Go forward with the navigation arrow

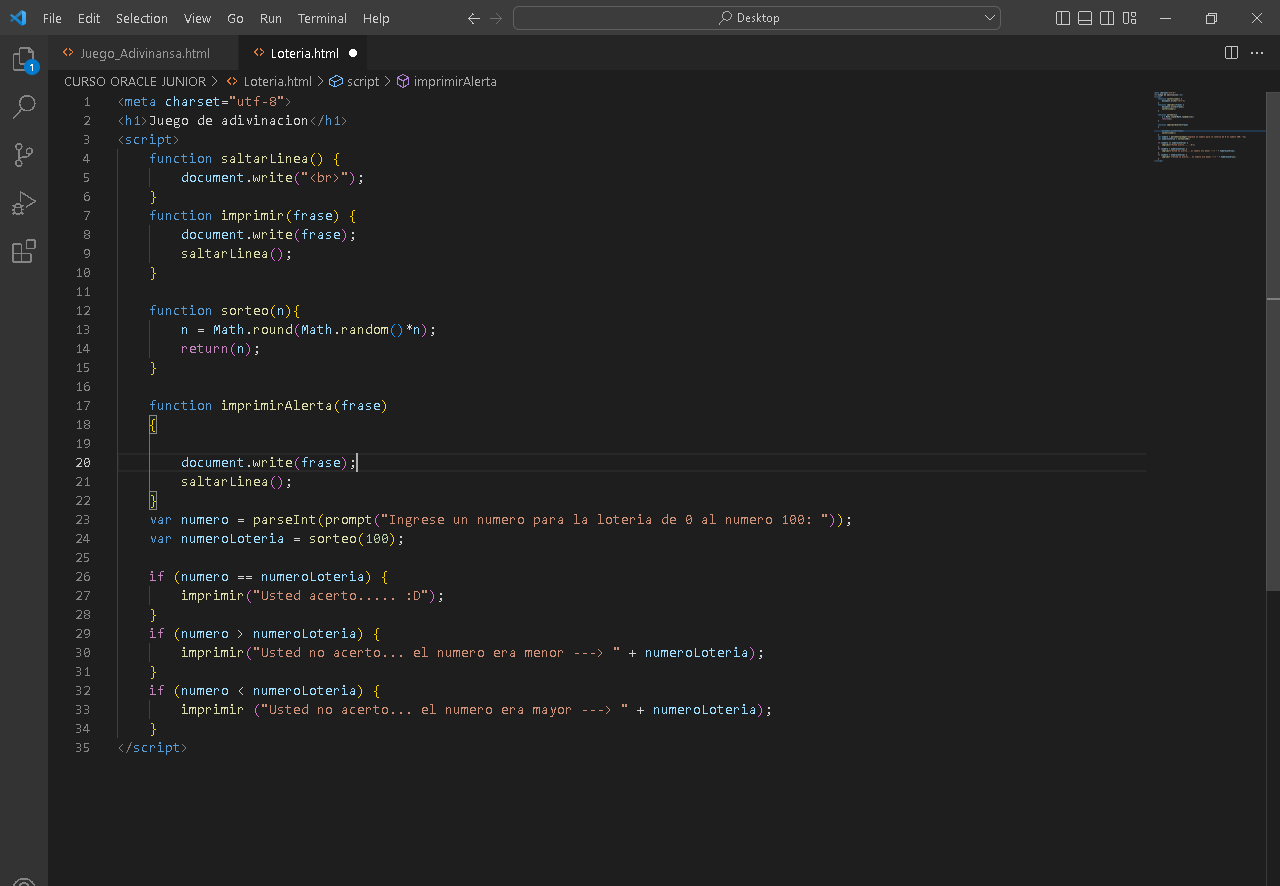coord(496,18)
